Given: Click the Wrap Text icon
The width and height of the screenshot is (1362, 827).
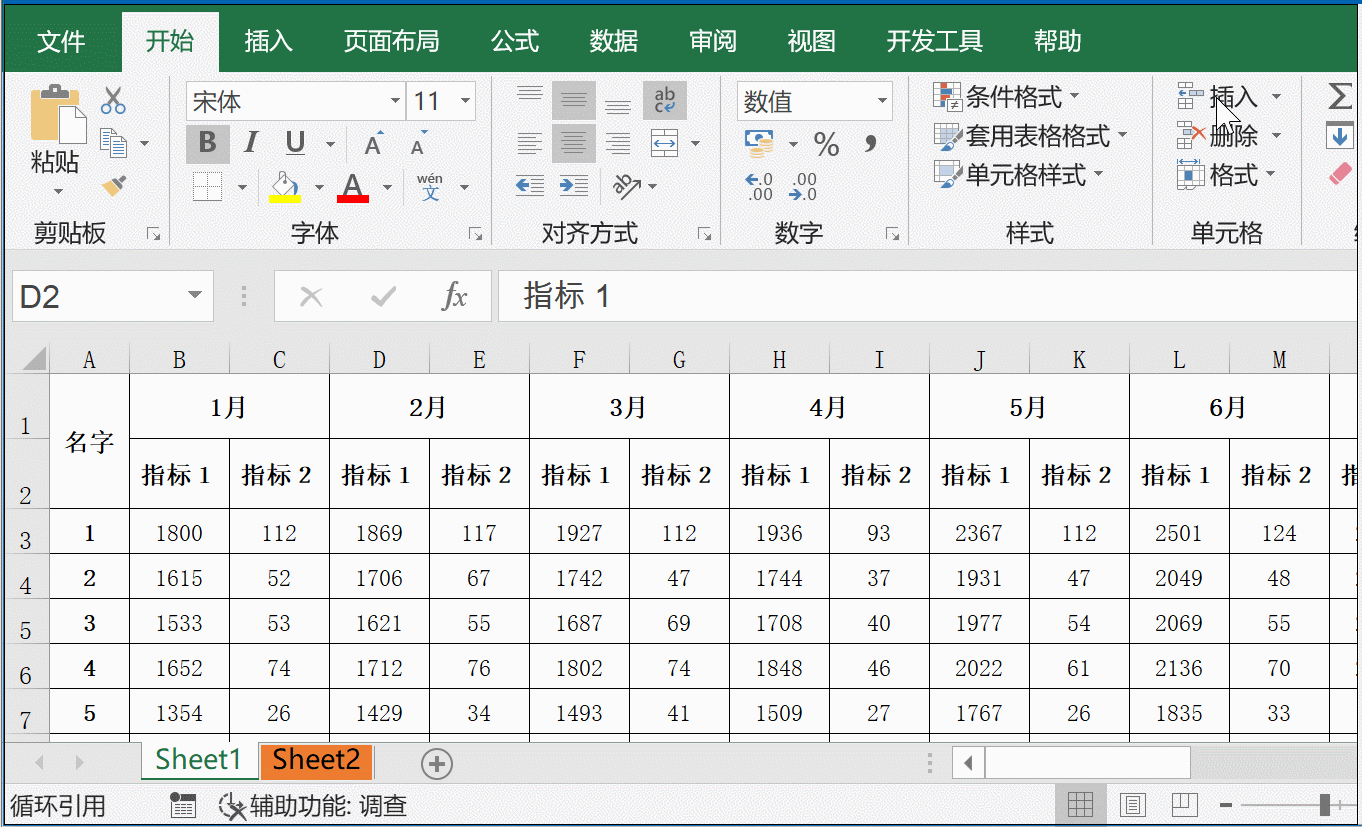Looking at the screenshot, I should coord(664,100).
